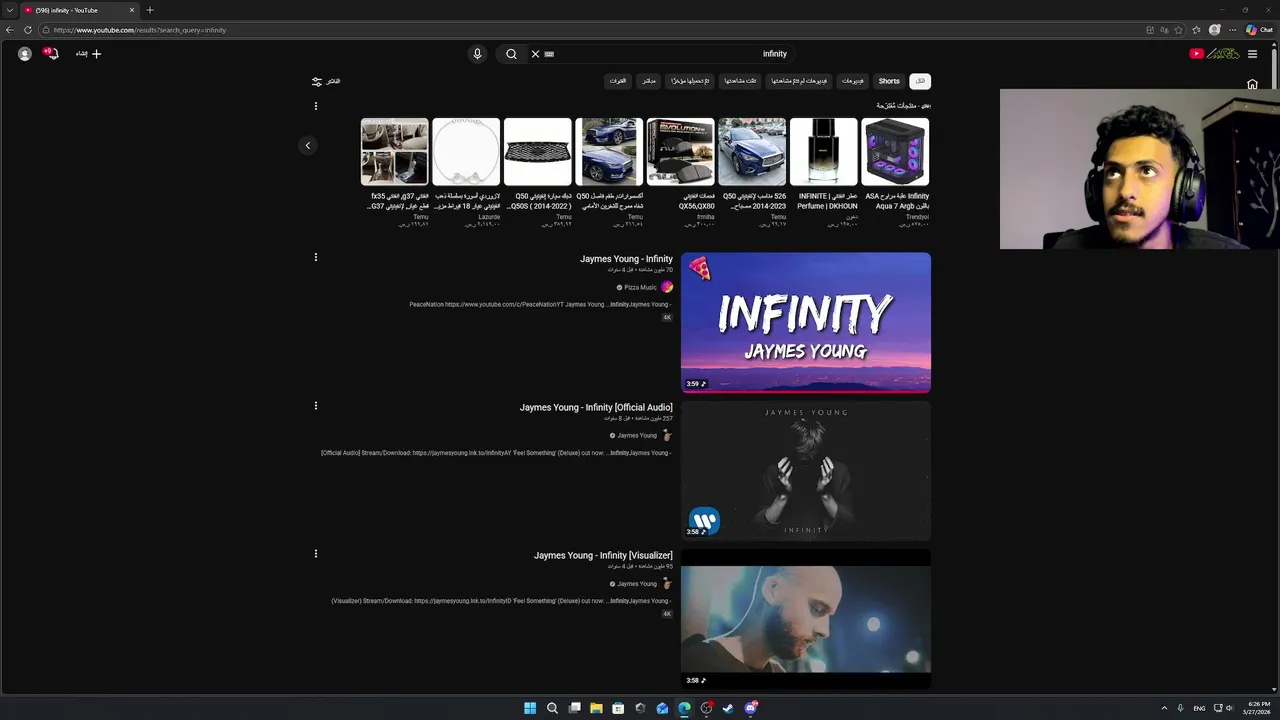Open the taskbar clock showing 6:26 PM

[1258, 708]
